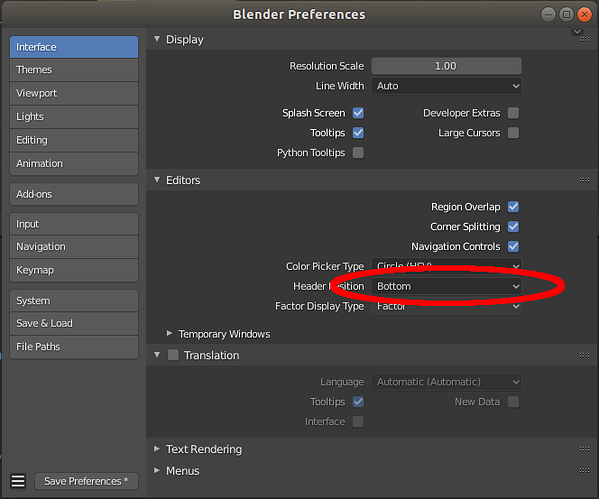Toggle the Translation Interface checkbox
The height and width of the screenshot is (499, 599).
click(358, 422)
